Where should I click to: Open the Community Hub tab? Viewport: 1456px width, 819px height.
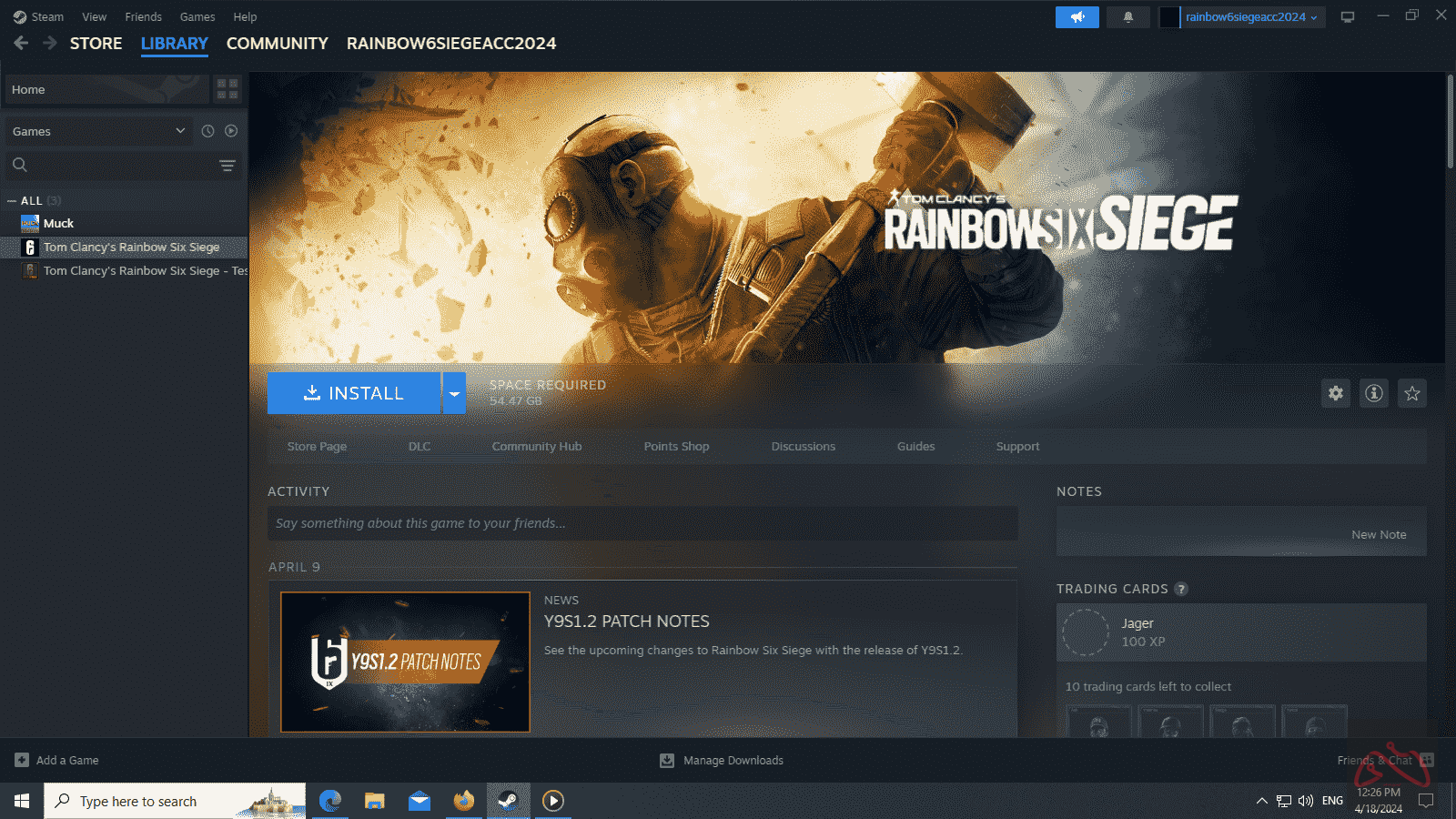536,446
